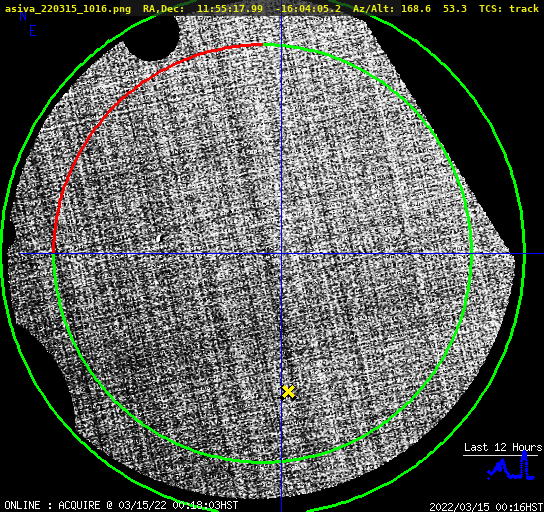Click the crosshair center intersection
544x512 pixels.
click(281, 254)
